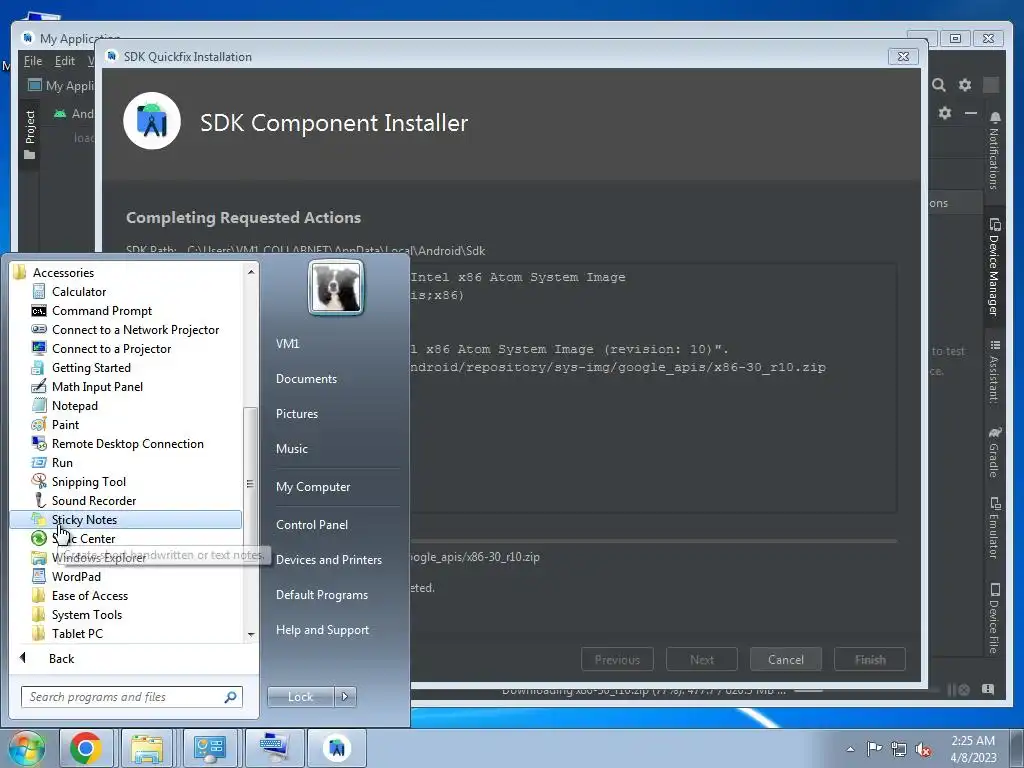Open the Notifications side tab

pyautogui.click(x=994, y=151)
